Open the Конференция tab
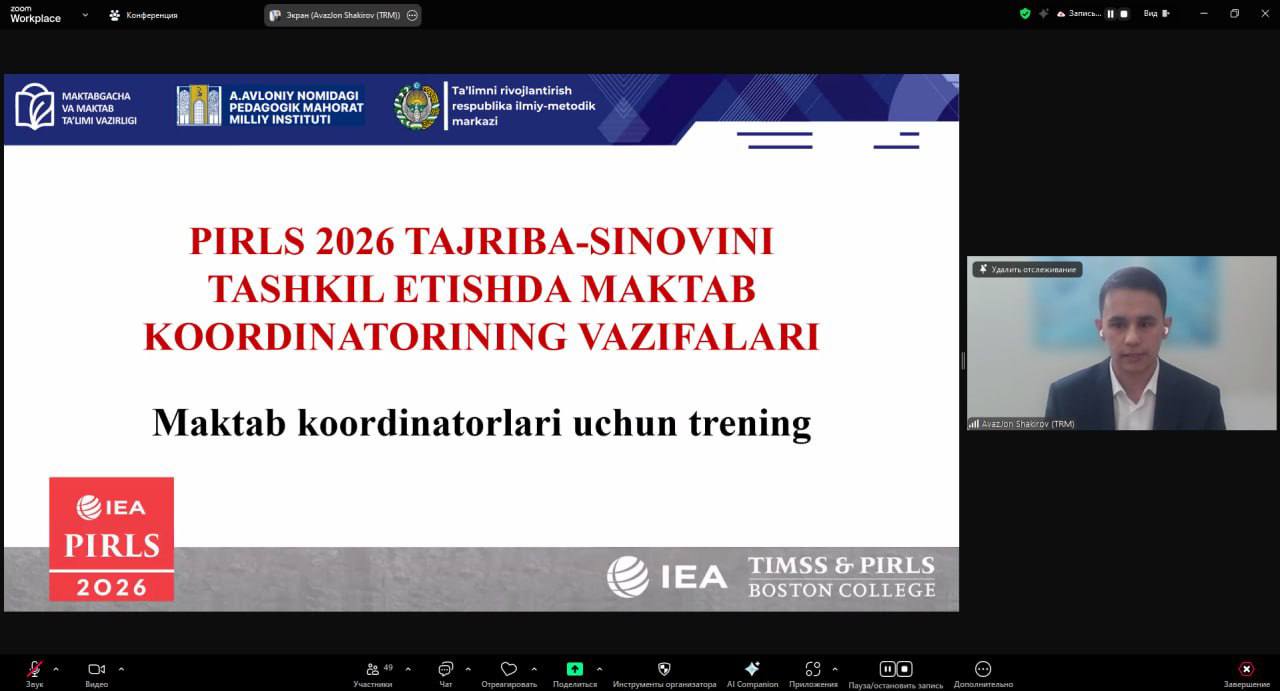 tap(143, 15)
